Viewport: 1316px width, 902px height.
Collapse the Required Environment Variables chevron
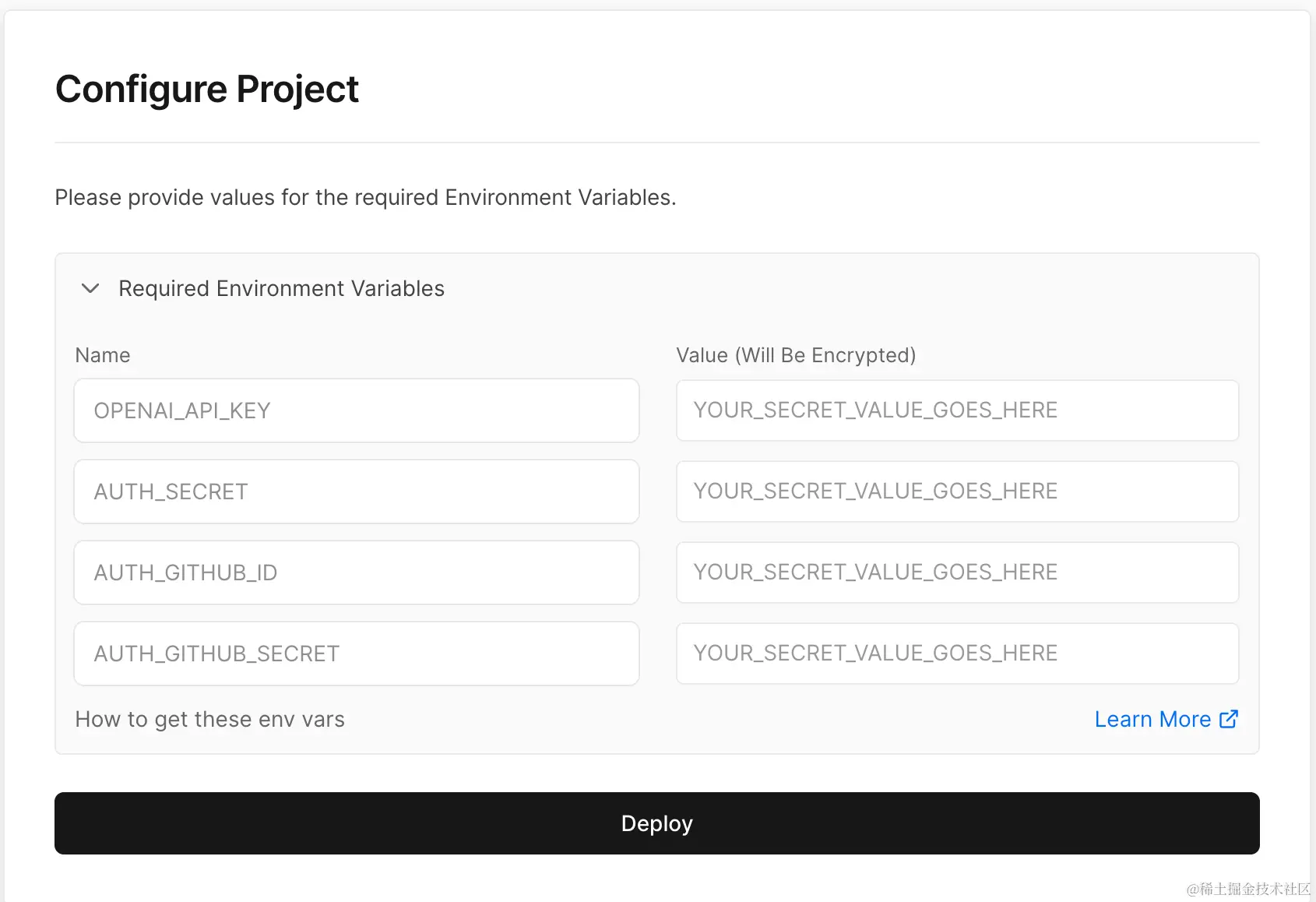click(x=90, y=288)
